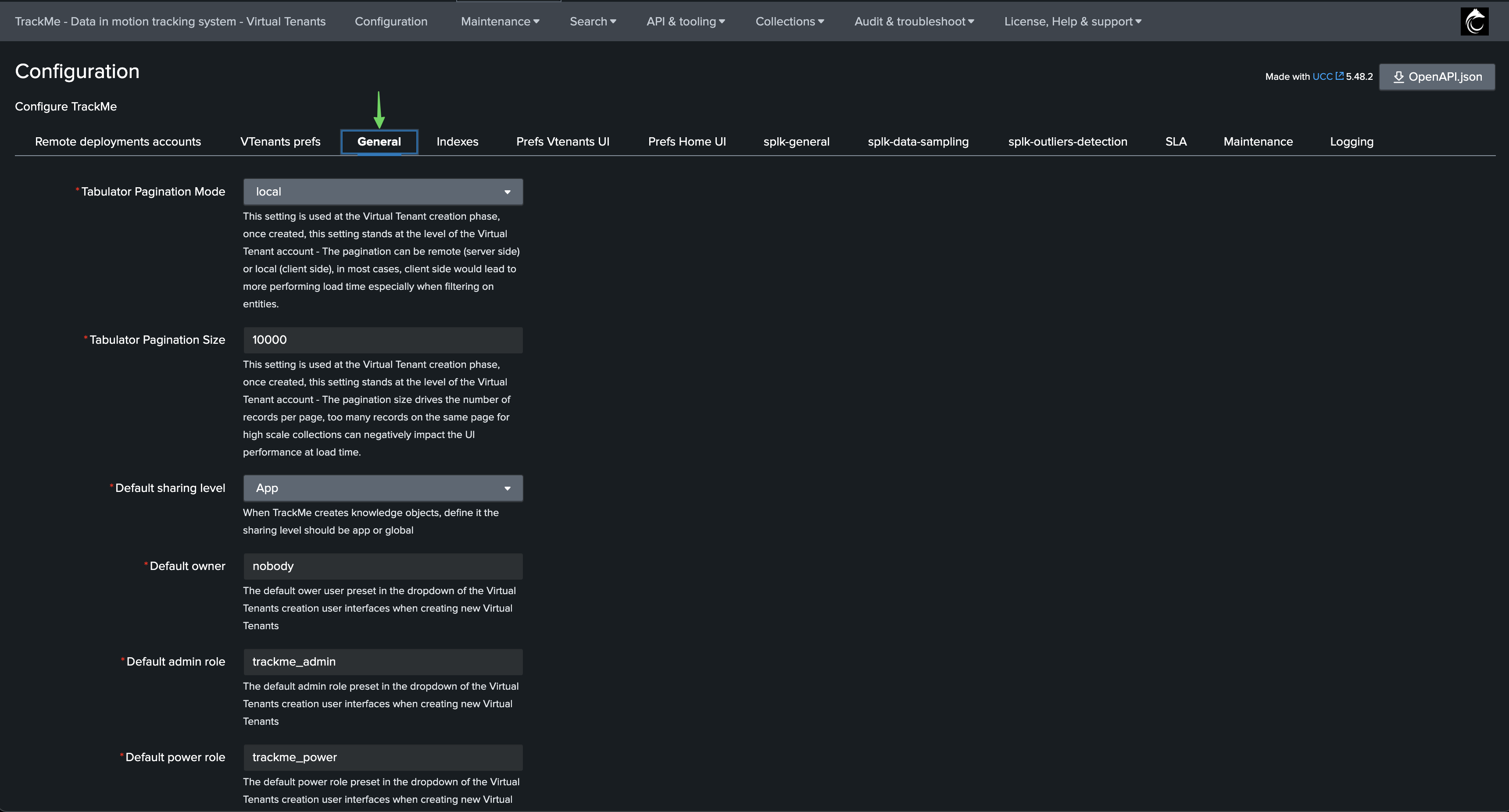Click the Default admin role label
1509x812 pixels.
[x=176, y=662]
